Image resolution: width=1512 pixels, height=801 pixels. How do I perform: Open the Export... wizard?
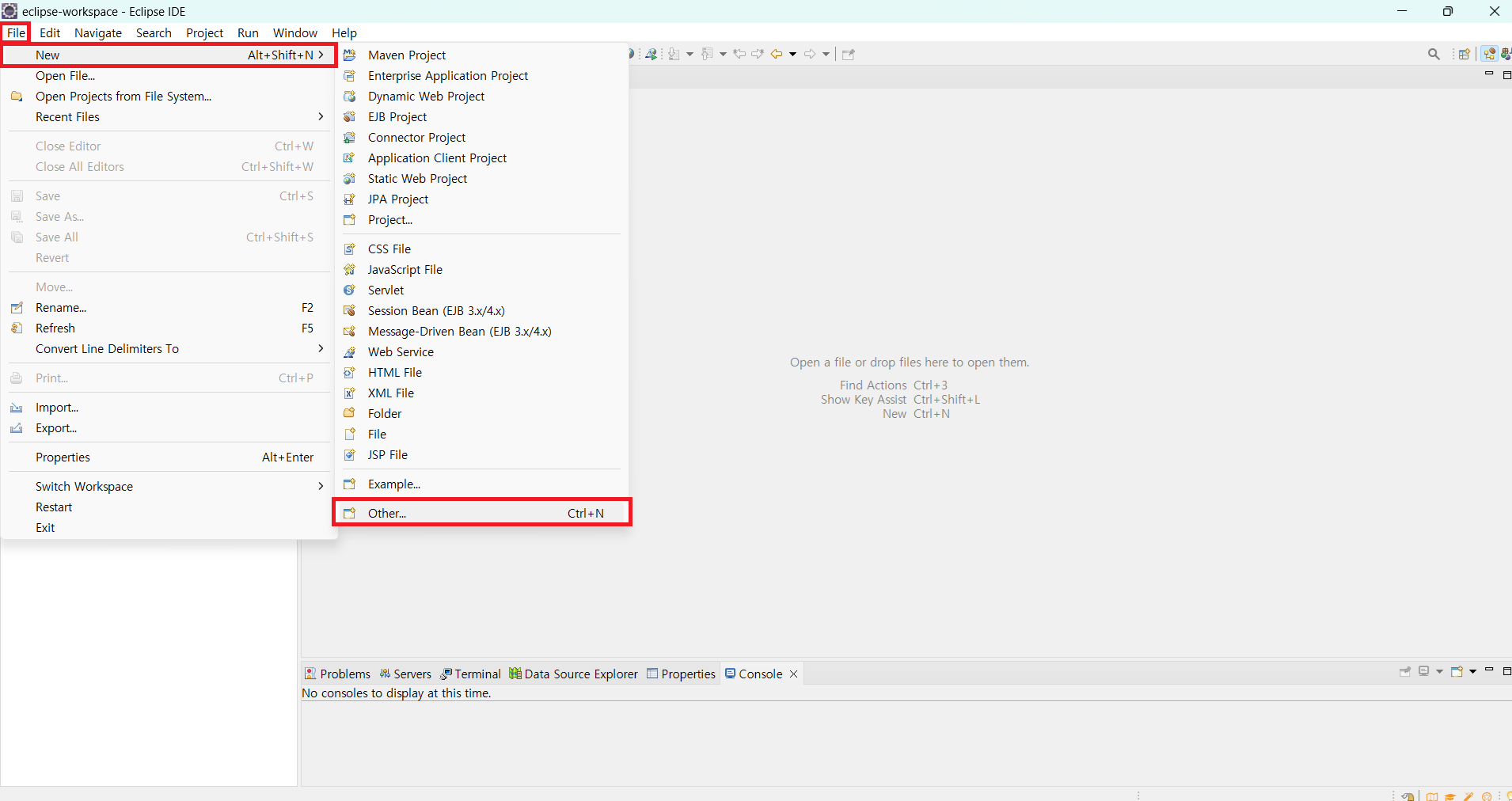tap(169, 427)
